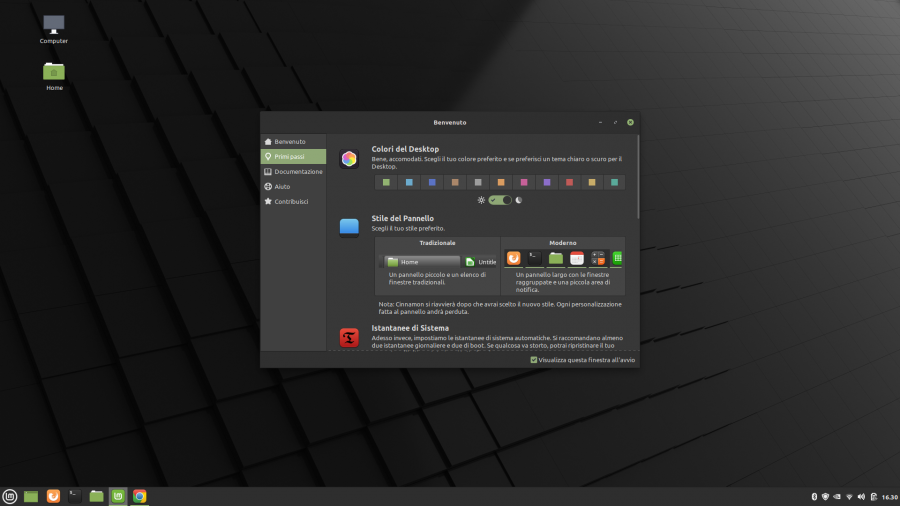
Task: Click the Stile del Pannello heading
Action: (402, 219)
